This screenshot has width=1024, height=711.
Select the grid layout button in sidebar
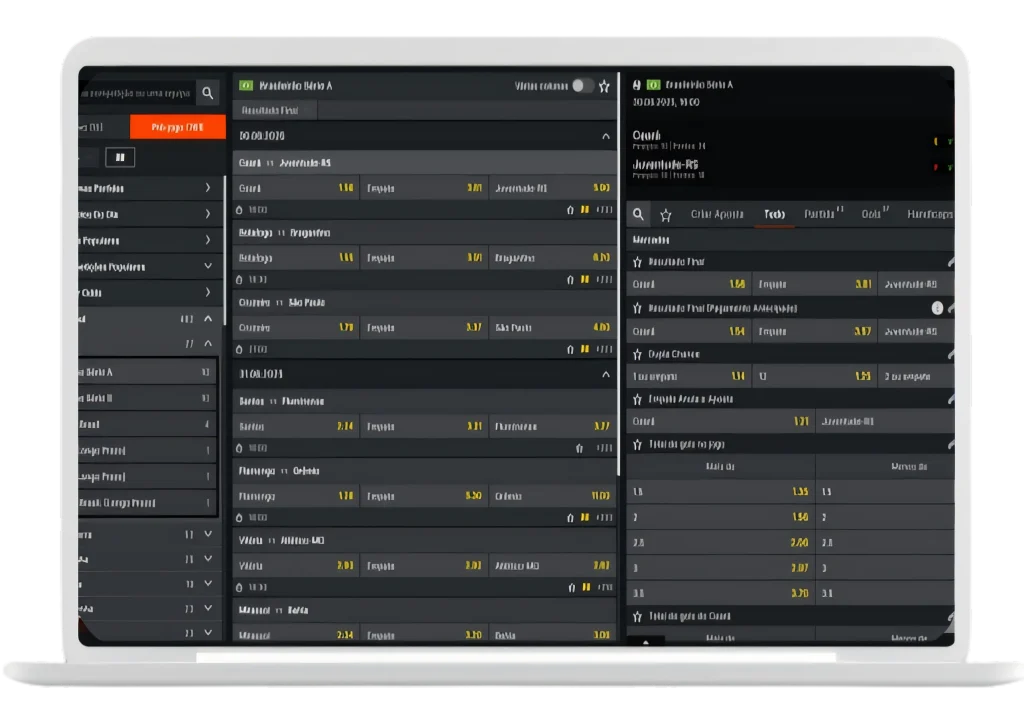120,157
